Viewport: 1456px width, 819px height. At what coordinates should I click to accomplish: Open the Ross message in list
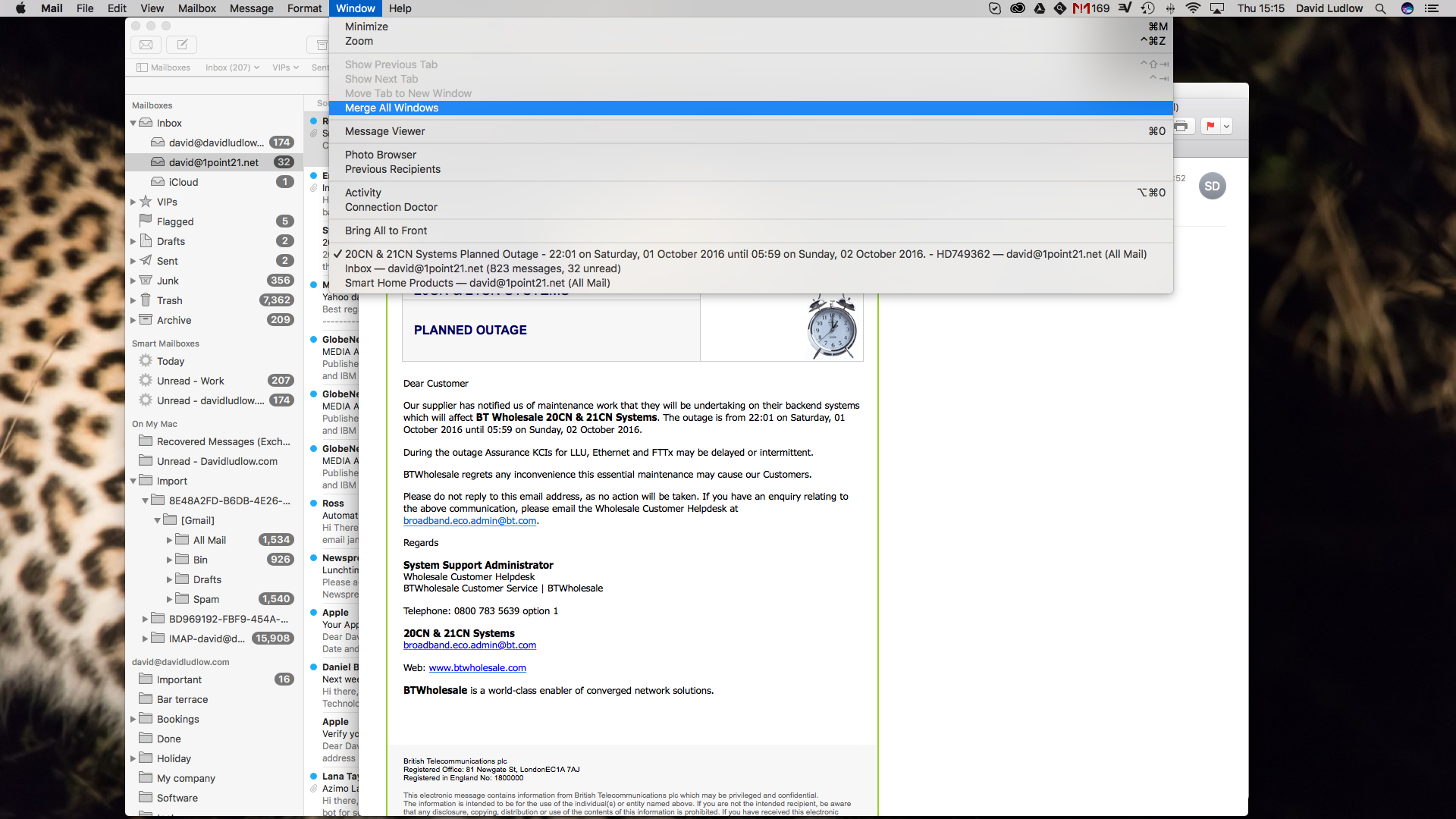click(333, 522)
